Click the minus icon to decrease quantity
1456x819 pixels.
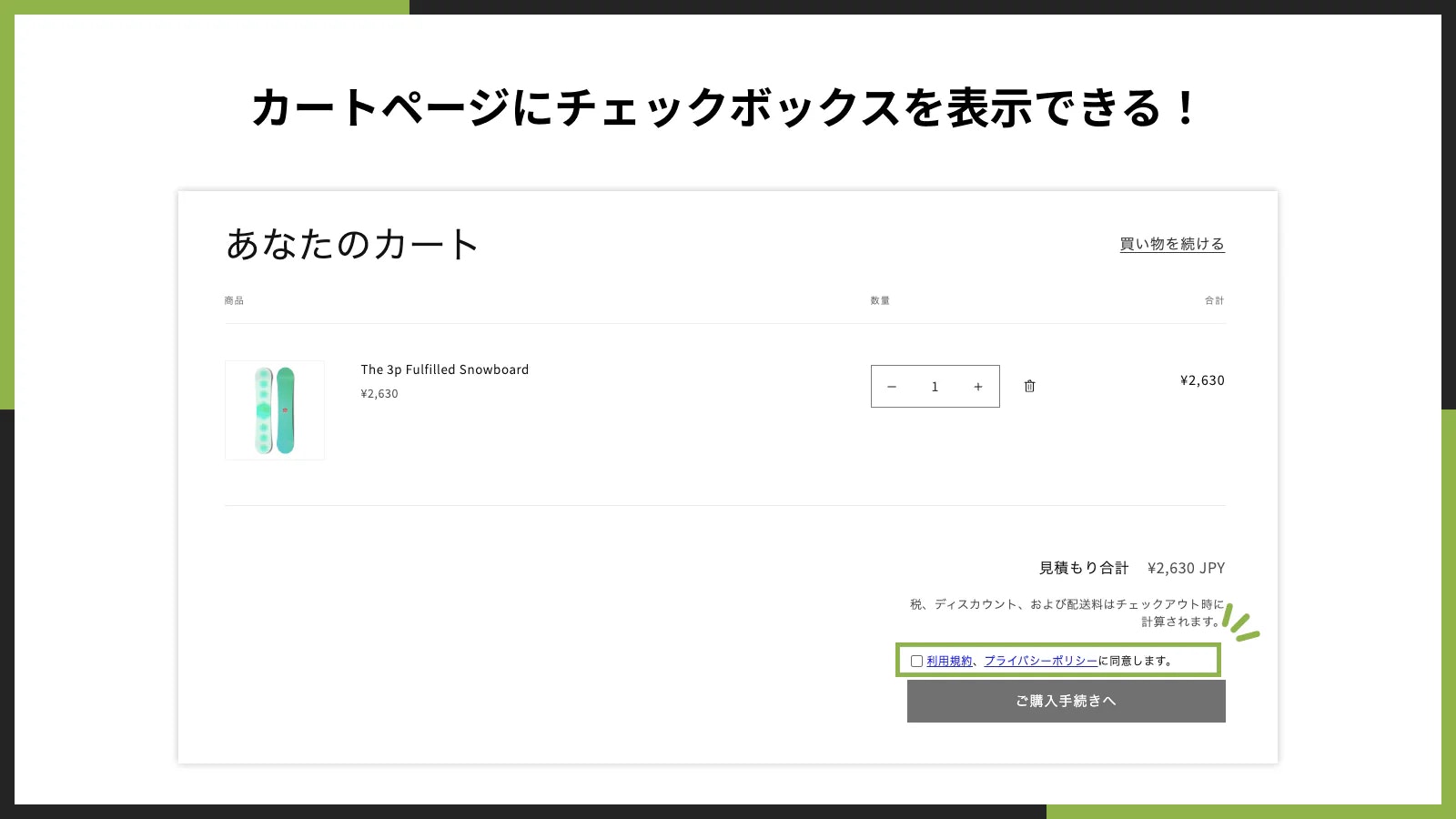892,386
